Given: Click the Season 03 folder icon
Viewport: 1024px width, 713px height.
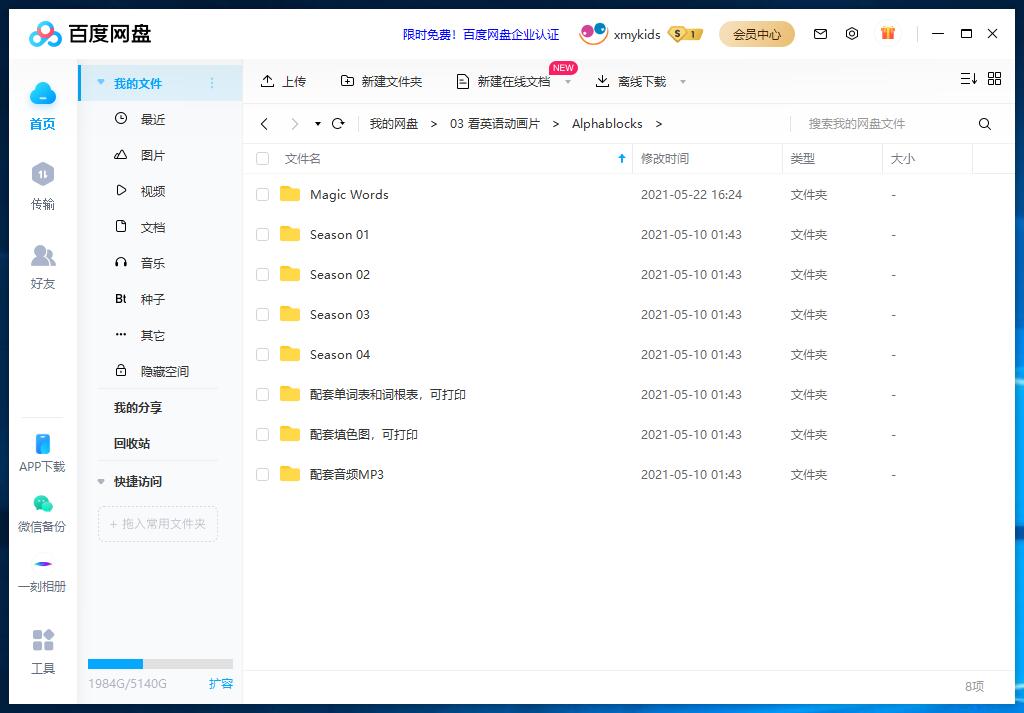Looking at the screenshot, I should click(x=289, y=314).
